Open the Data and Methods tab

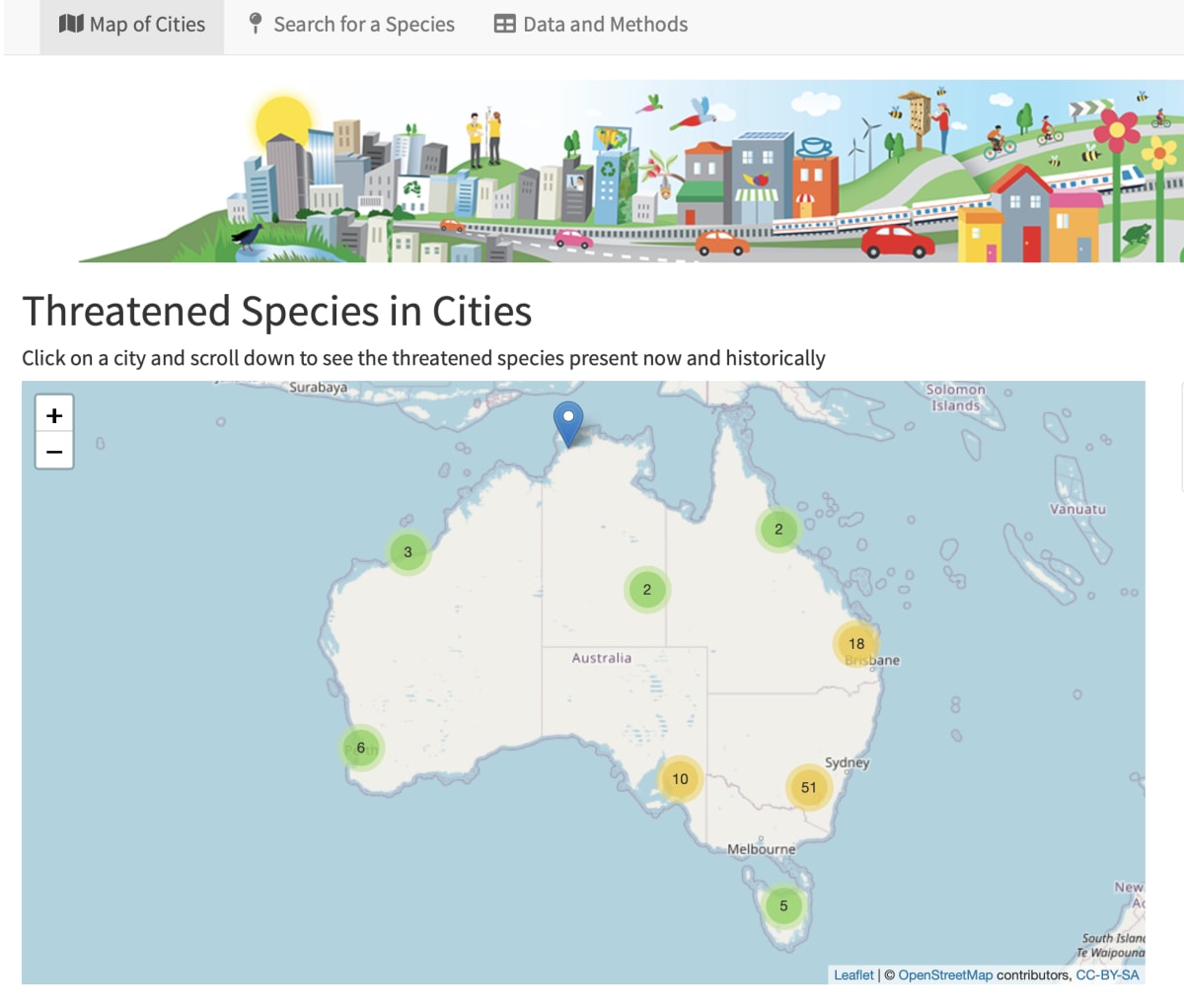(x=607, y=24)
